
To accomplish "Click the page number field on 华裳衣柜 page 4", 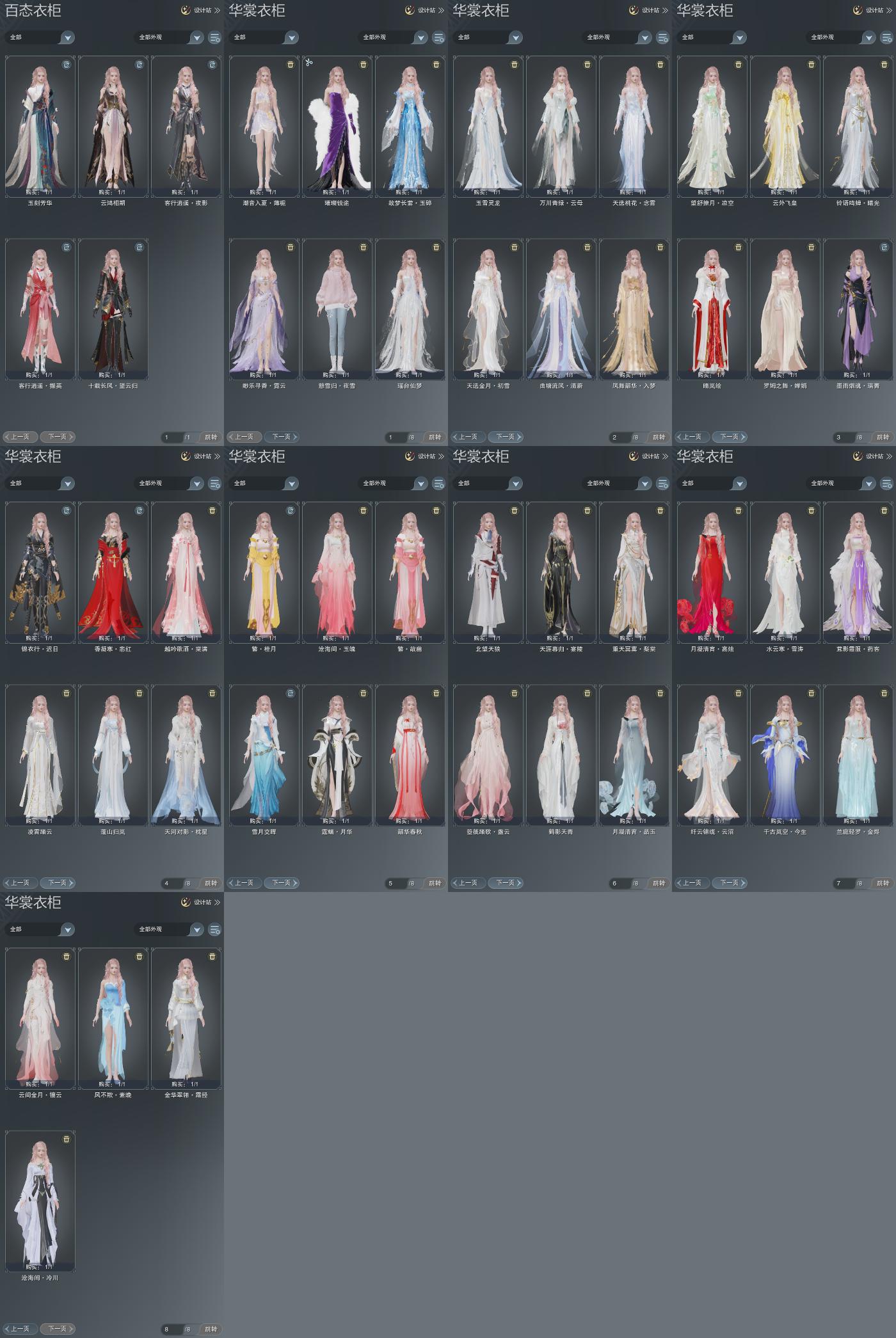I will click(x=171, y=884).
